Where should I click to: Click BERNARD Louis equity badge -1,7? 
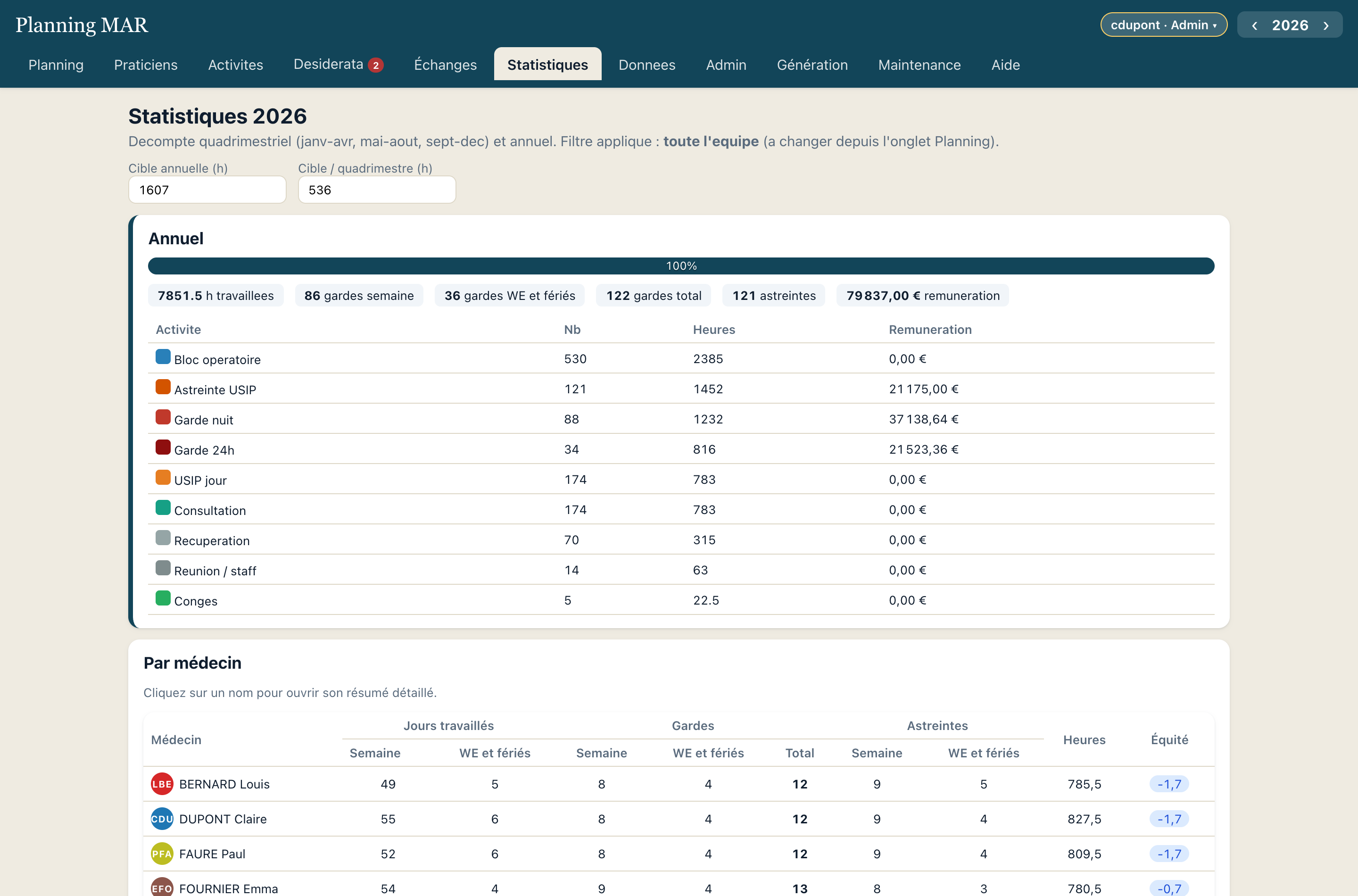click(1169, 784)
